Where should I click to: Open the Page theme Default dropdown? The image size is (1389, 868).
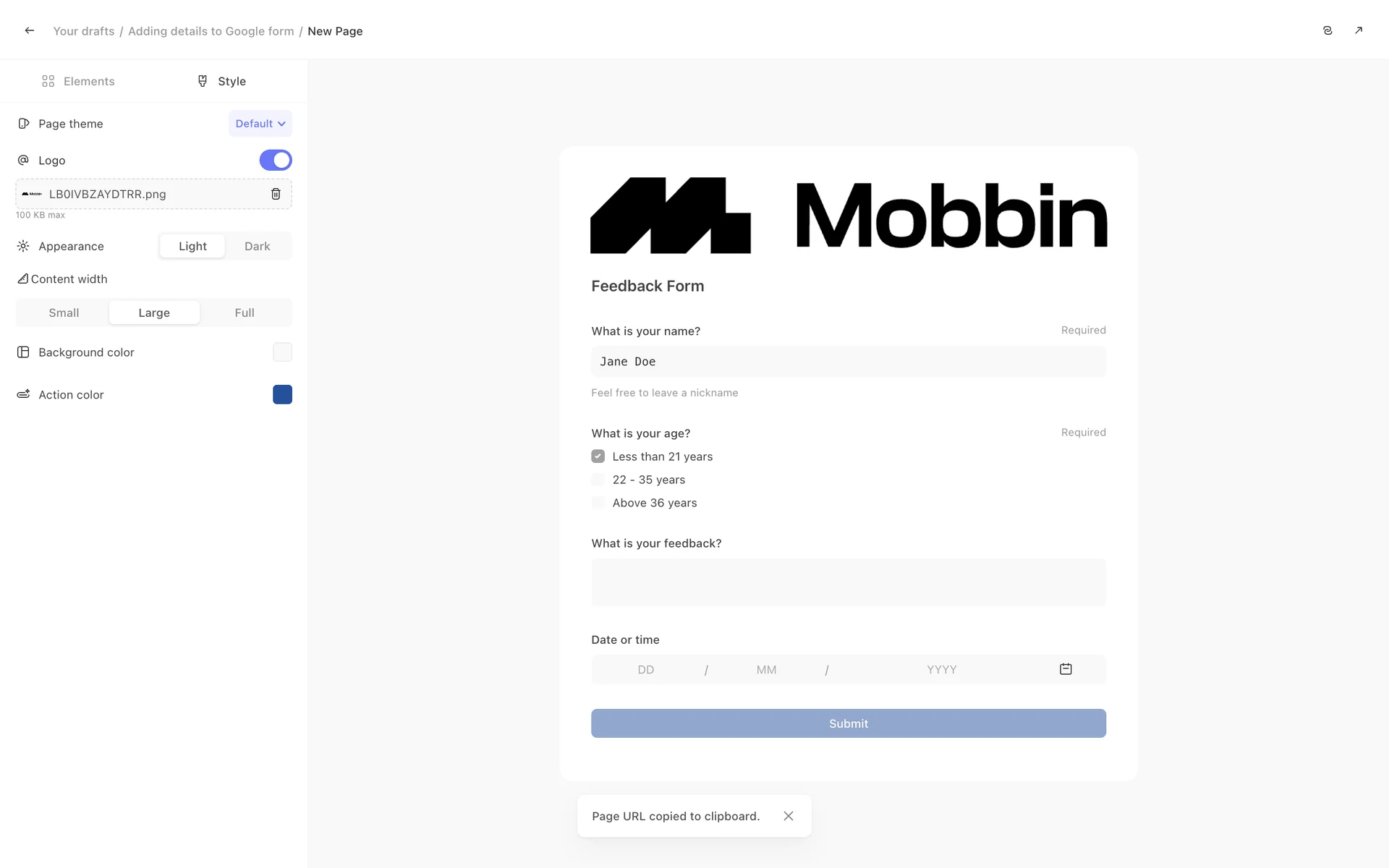tap(260, 124)
